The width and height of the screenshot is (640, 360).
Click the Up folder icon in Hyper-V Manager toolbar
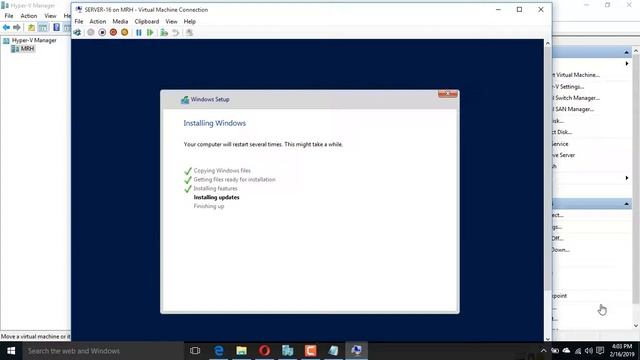point(31,27)
